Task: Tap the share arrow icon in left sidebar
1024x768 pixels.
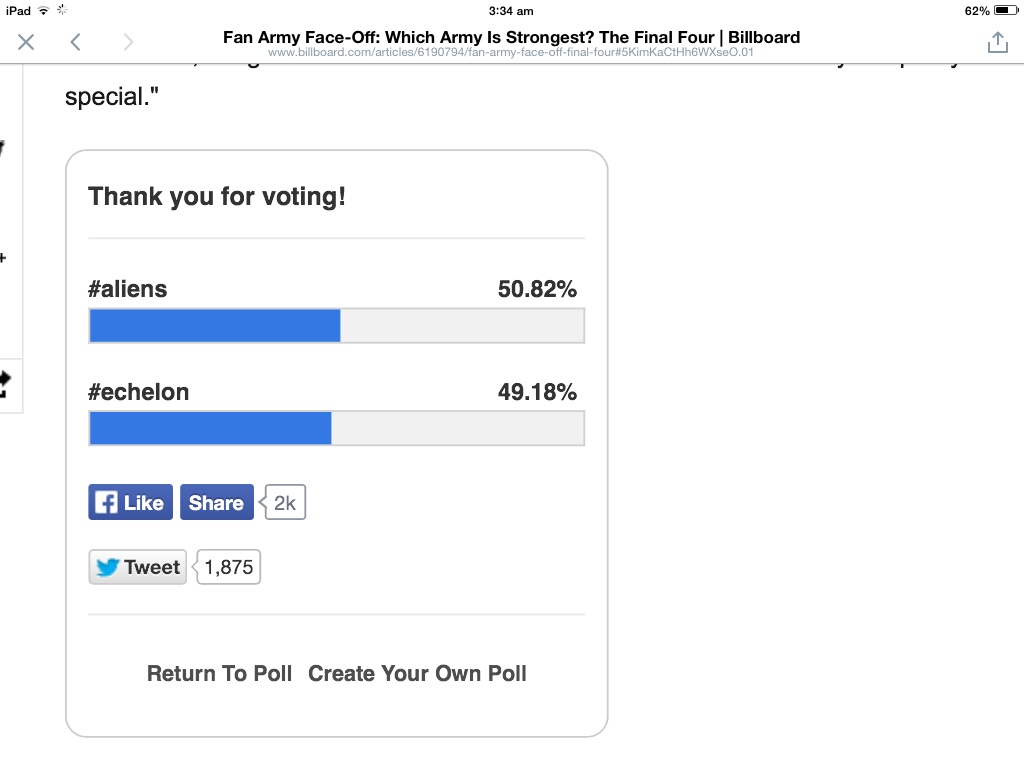Action: coord(4,383)
